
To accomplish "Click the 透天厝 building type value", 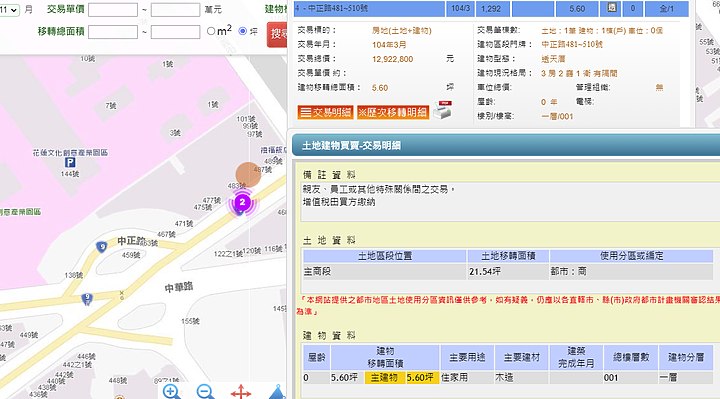I will point(553,59).
